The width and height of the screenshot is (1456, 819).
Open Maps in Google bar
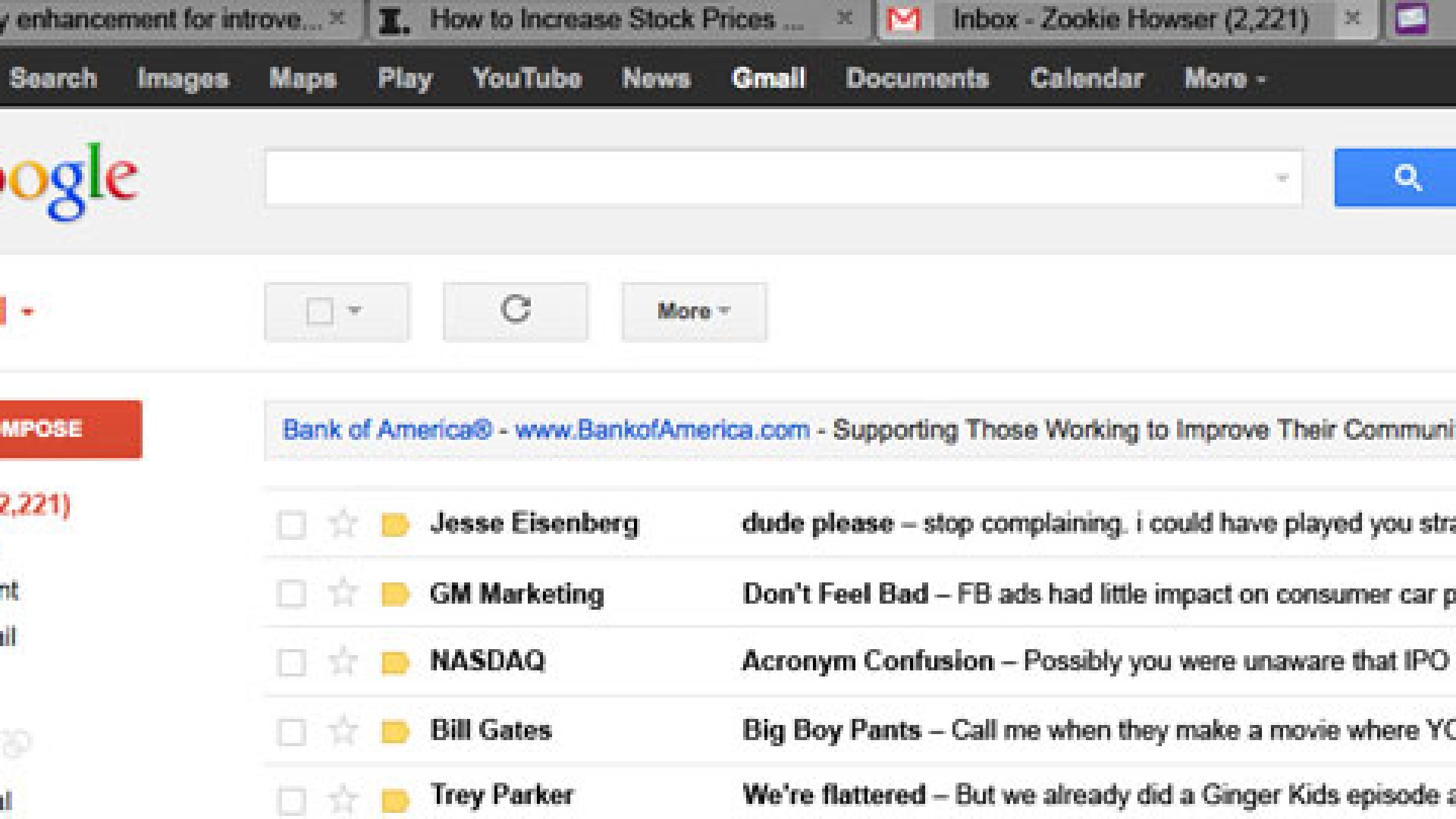(303, 78)
